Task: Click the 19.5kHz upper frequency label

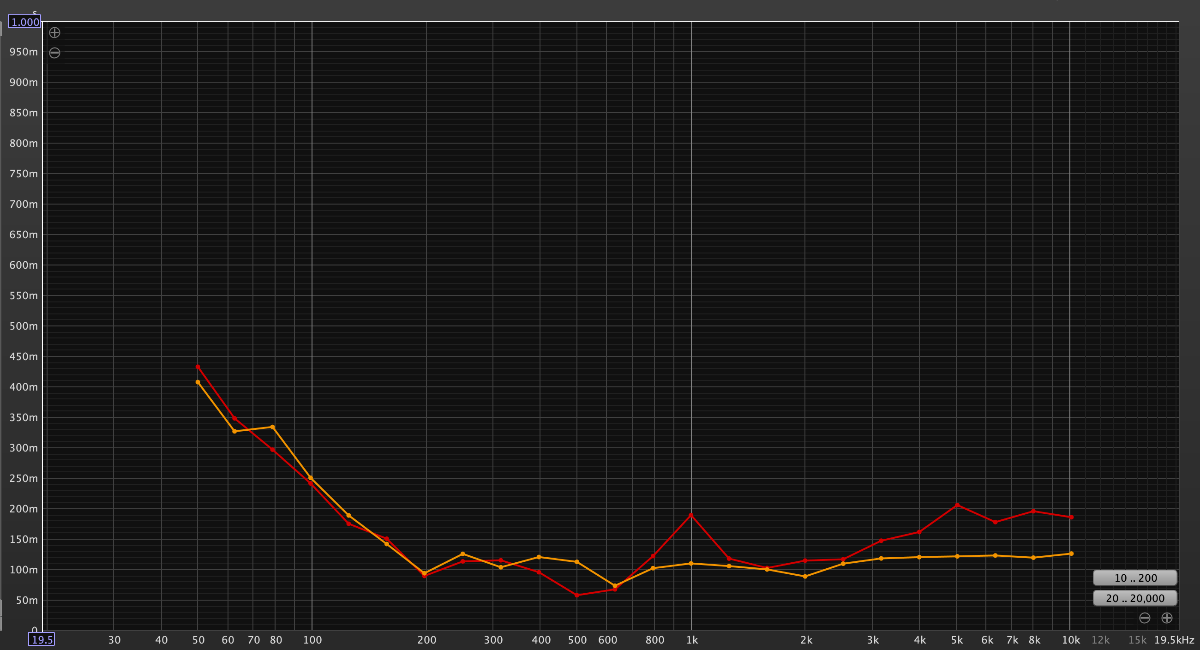Action: tap(1173, 640)
